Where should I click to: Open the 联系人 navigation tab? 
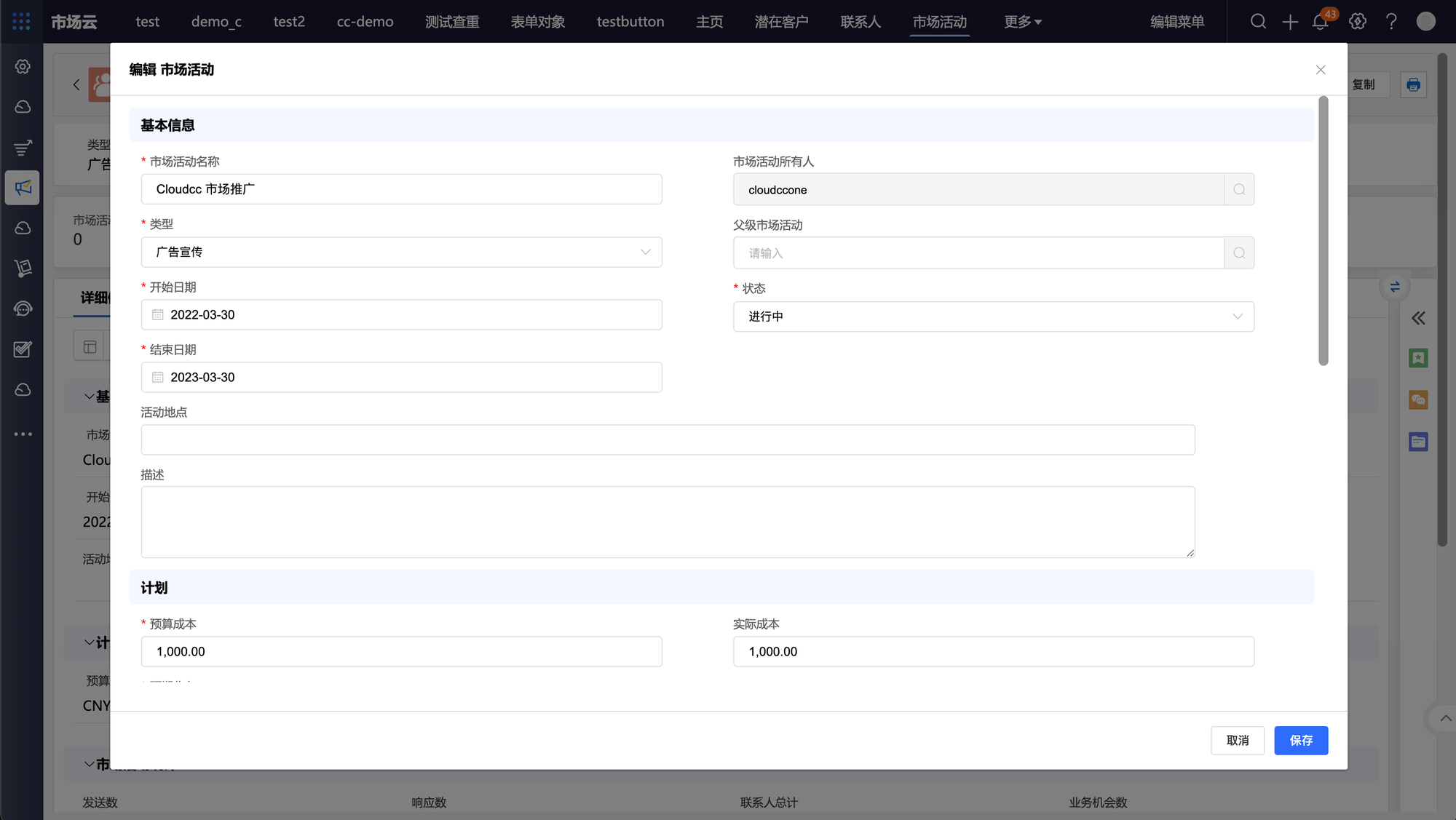click(860, 22)
